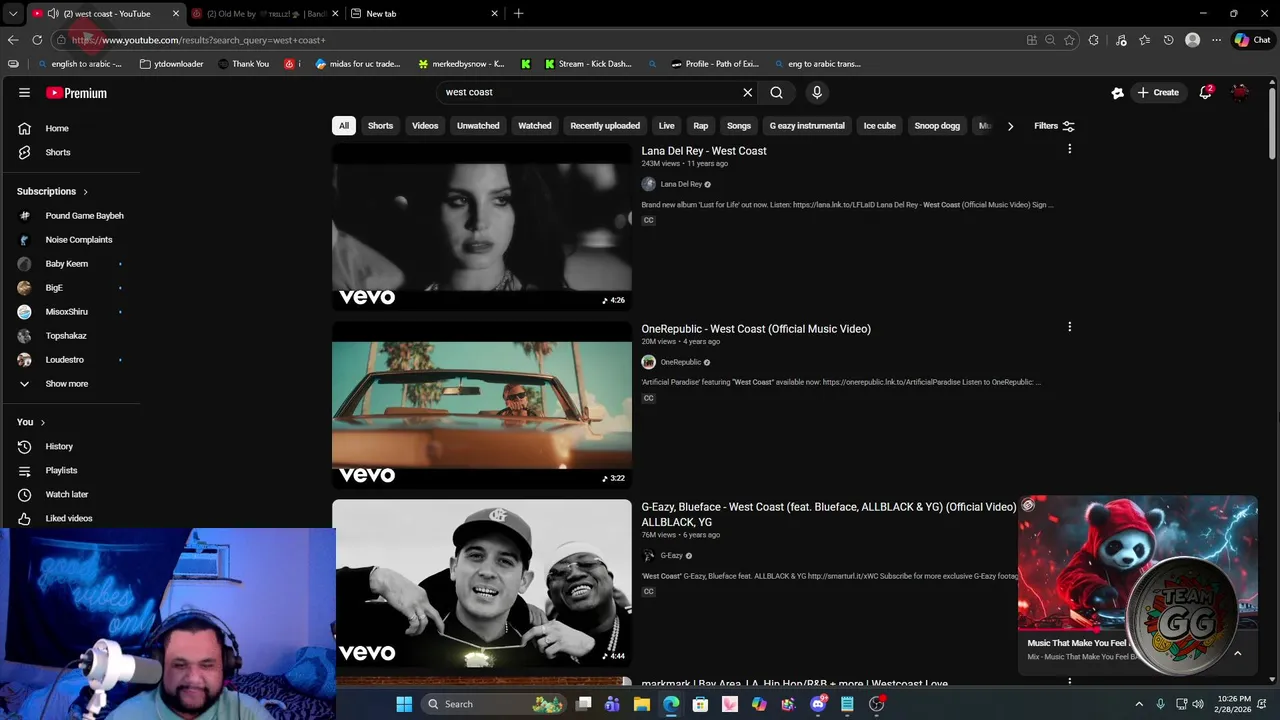Expand the Subscriptions section arrow
1280x720 pixels.
pyautogui.click(x=85, y=192)
